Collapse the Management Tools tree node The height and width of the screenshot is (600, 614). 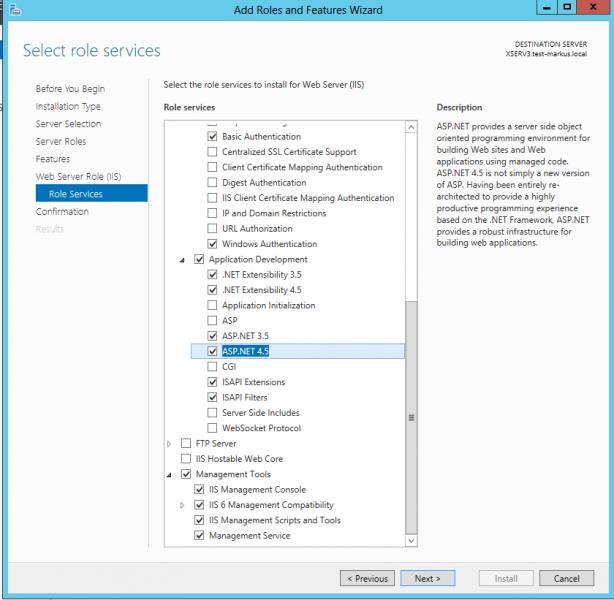point(169,475)
